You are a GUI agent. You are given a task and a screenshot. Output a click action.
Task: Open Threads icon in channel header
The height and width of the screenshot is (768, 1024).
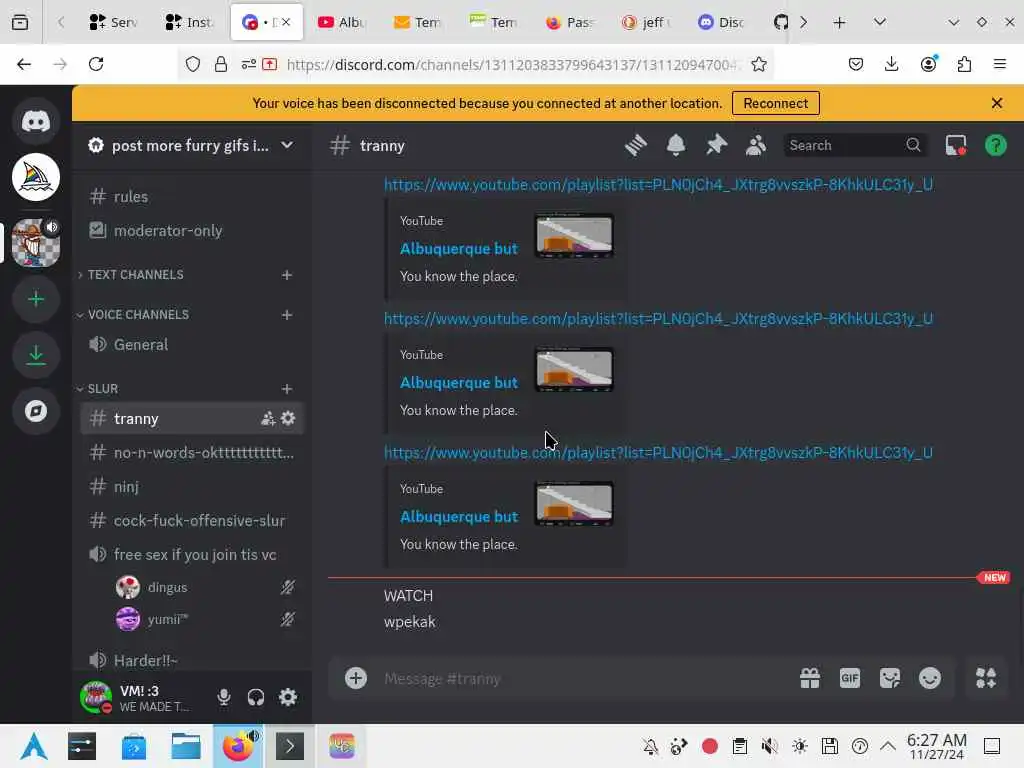coord(635,145)
